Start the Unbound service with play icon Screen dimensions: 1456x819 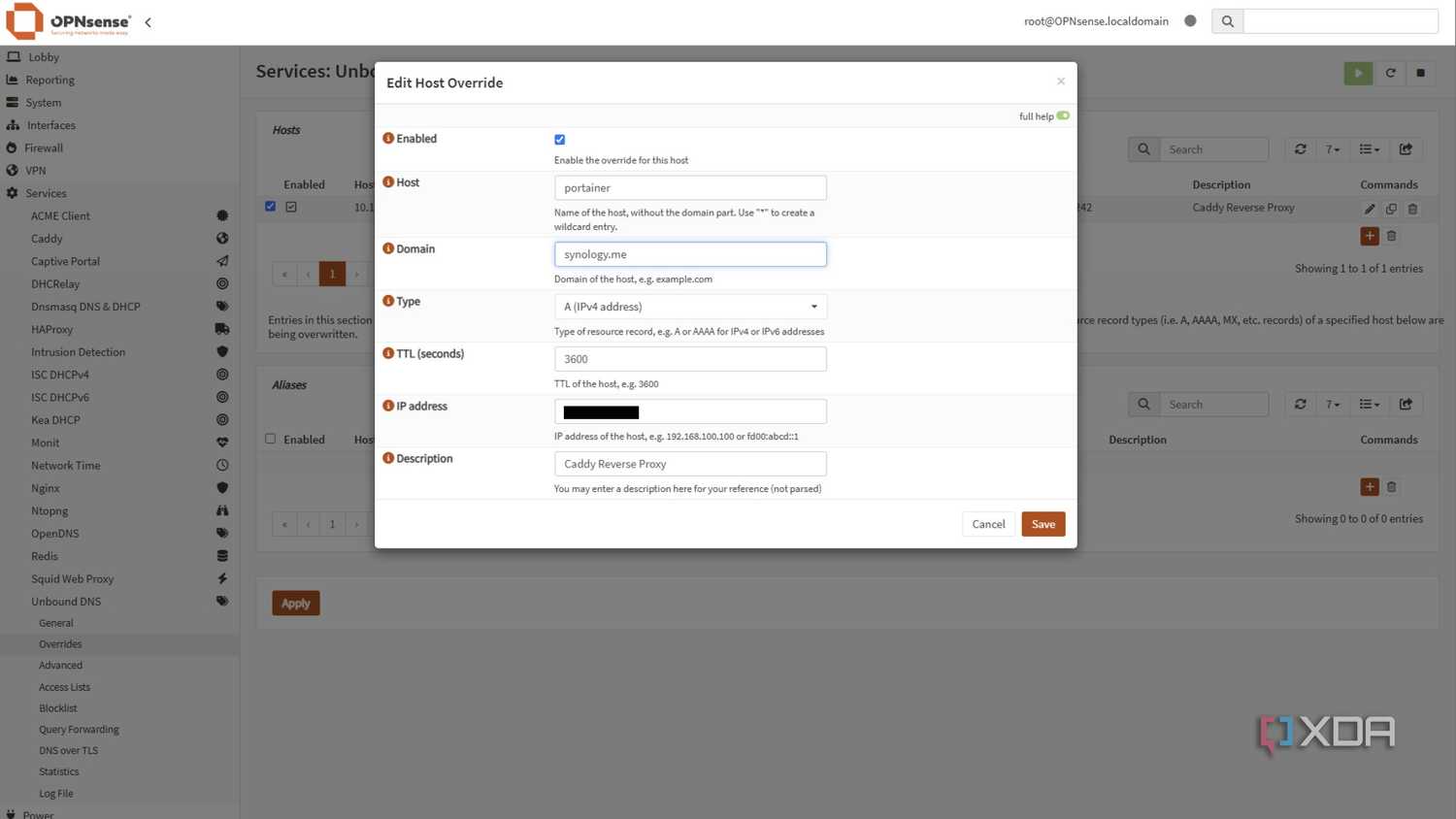(x=1358, y=73)
